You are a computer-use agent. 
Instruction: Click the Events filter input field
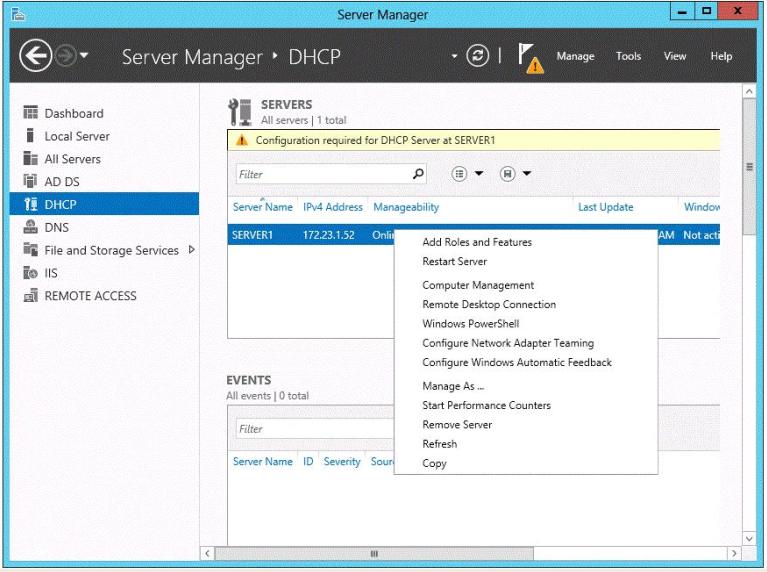point(314,429)
